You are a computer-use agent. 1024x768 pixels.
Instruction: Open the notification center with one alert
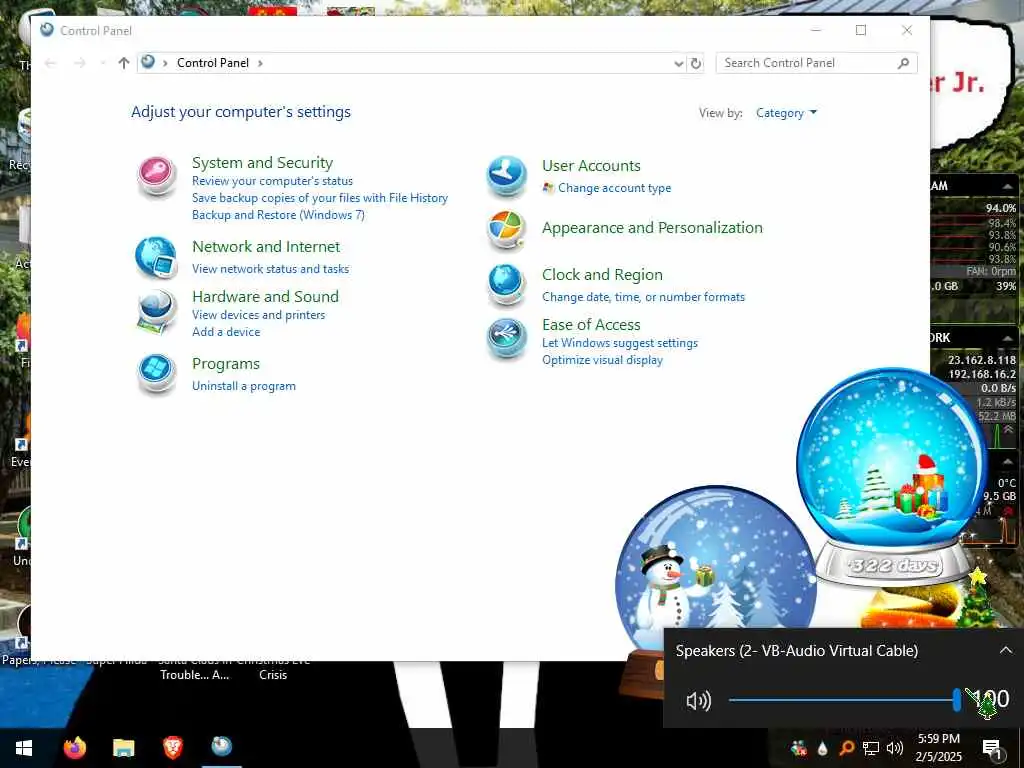[x=992, y=748]
